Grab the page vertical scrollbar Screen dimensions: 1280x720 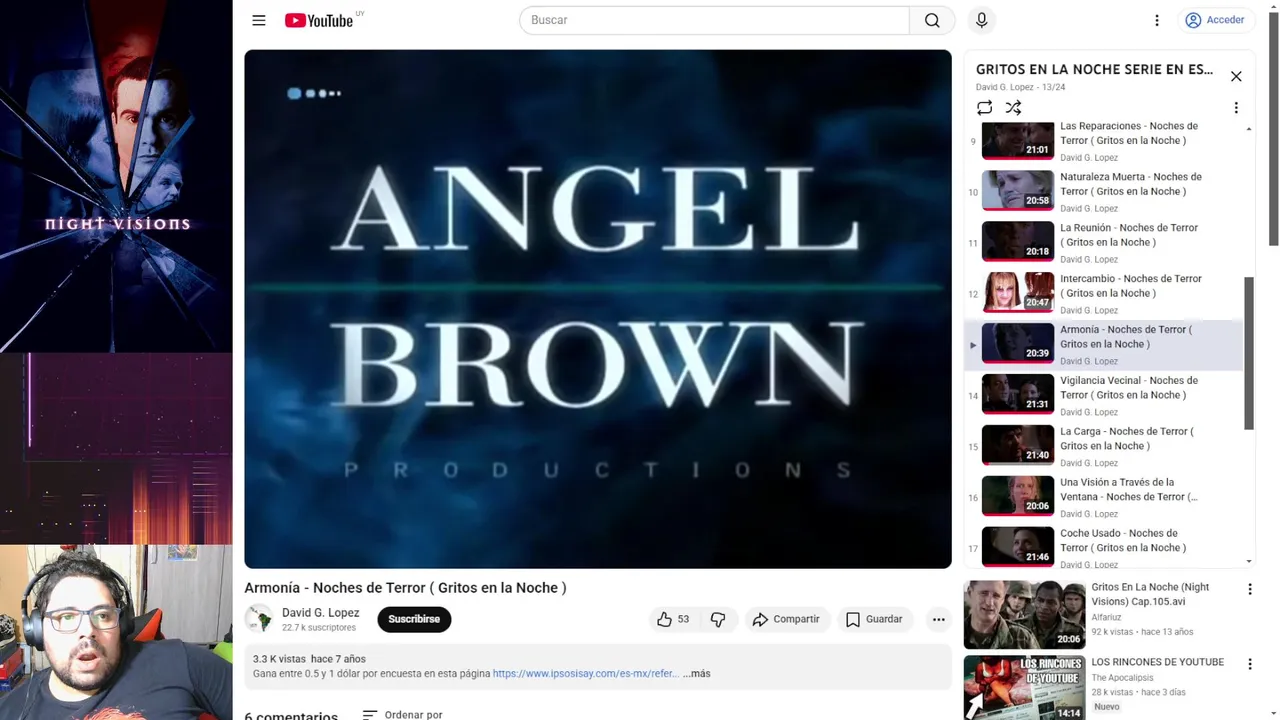point(1273,128)
